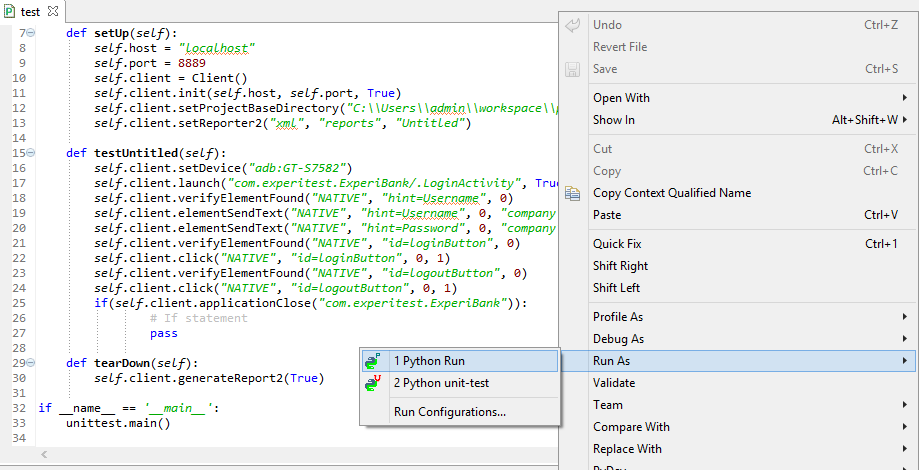
Task: Choose Paste from the context menu
Action: 607,215
